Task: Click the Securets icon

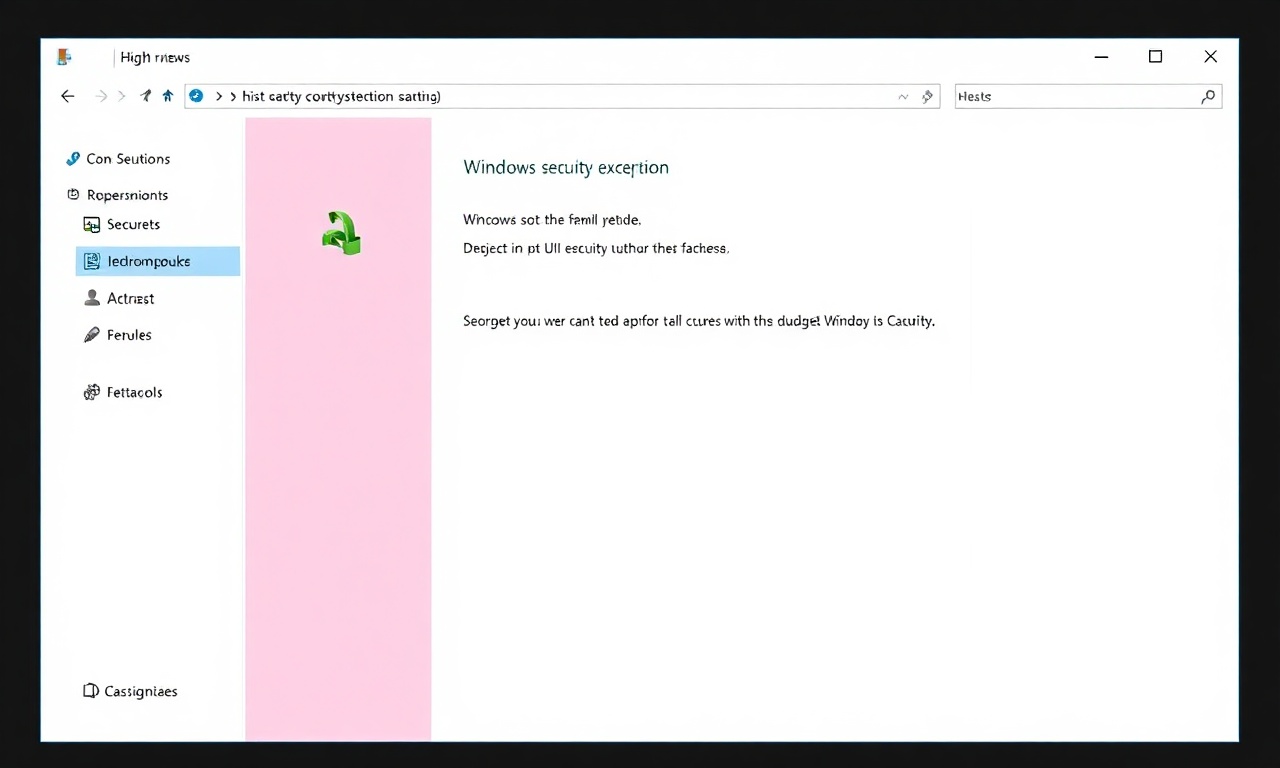Action: pos(92,225)
